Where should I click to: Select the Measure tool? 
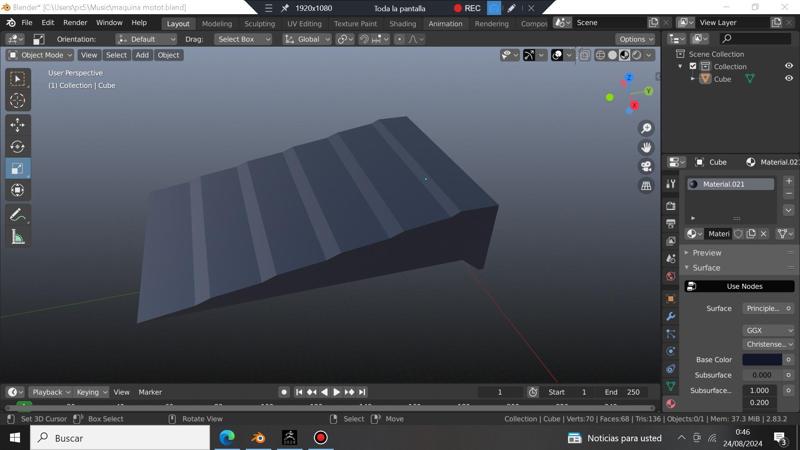(x=17, y=237)
